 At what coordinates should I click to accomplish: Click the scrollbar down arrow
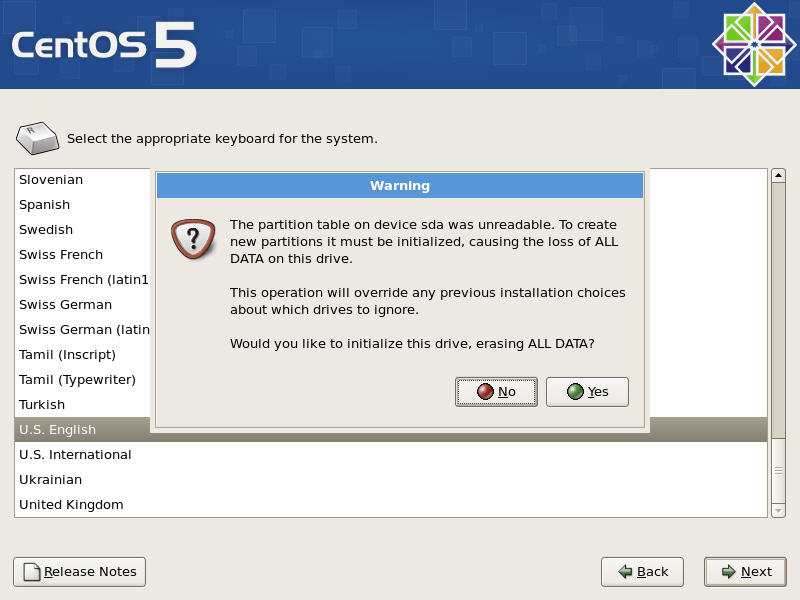click(x=778, y=510)
